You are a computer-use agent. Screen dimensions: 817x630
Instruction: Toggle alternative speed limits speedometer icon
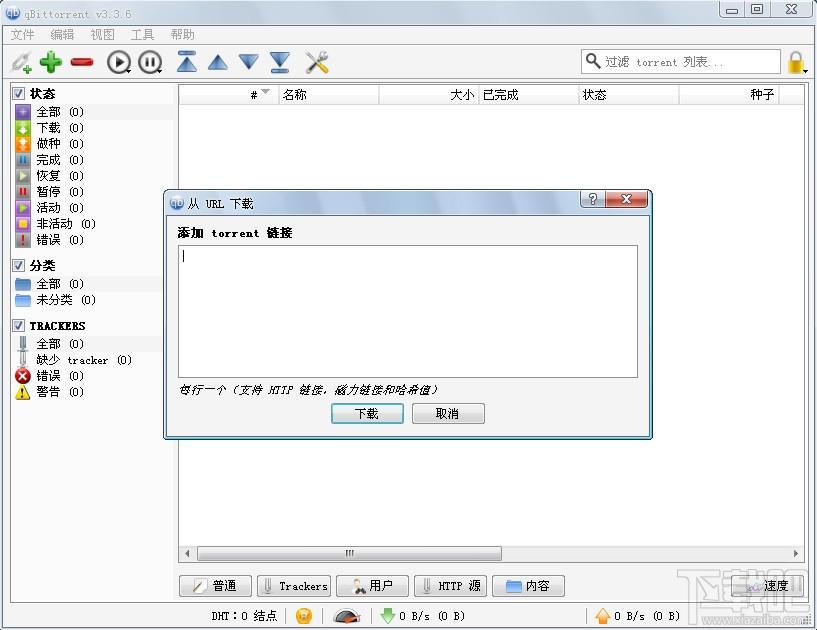(346, 616)
